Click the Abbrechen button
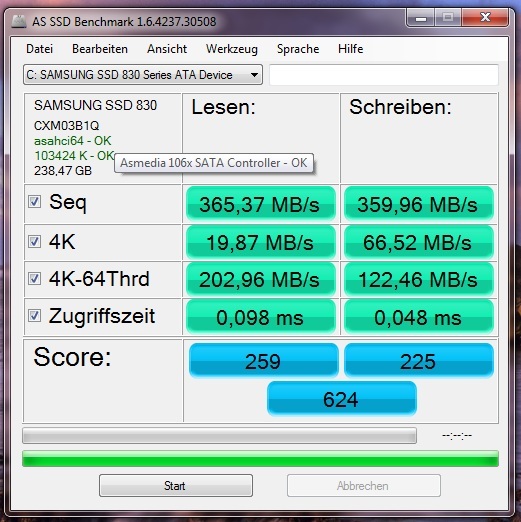521x522 pixels. (x=364, y=486)
